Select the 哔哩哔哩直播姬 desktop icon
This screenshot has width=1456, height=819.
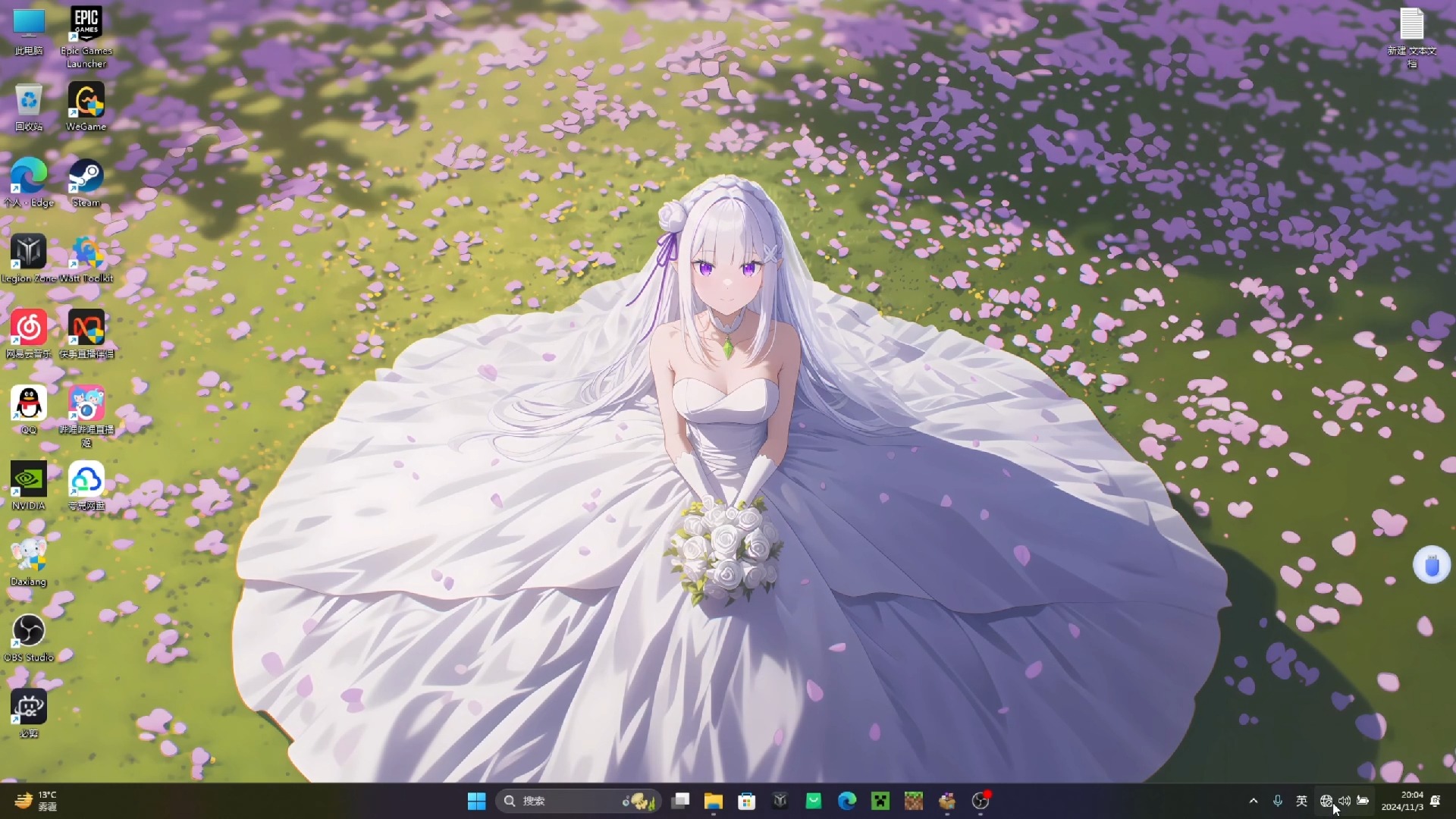[86, 416]
